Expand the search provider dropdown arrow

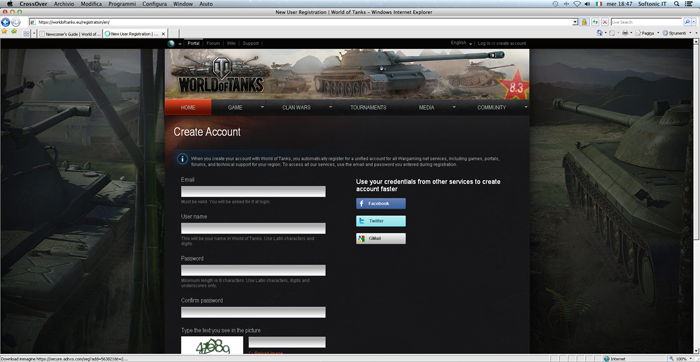coord(695,22)
